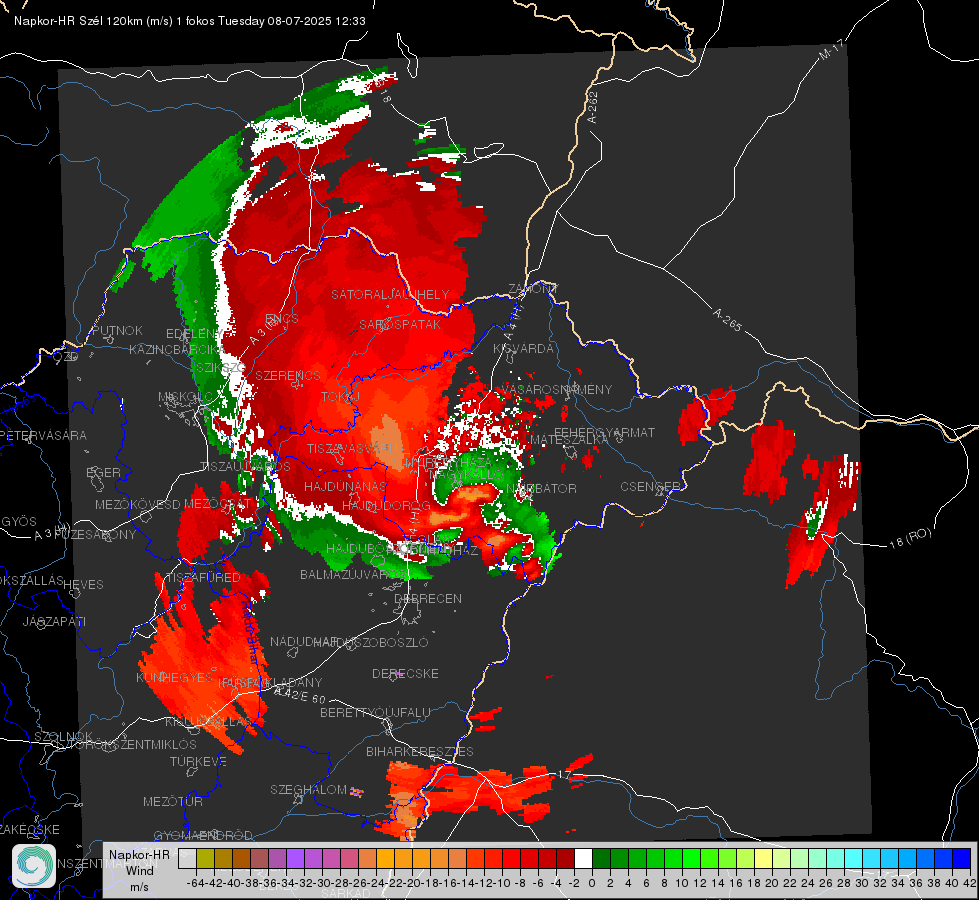
Task: Click the KUNHEGYES city label
Action: (174, 678)
